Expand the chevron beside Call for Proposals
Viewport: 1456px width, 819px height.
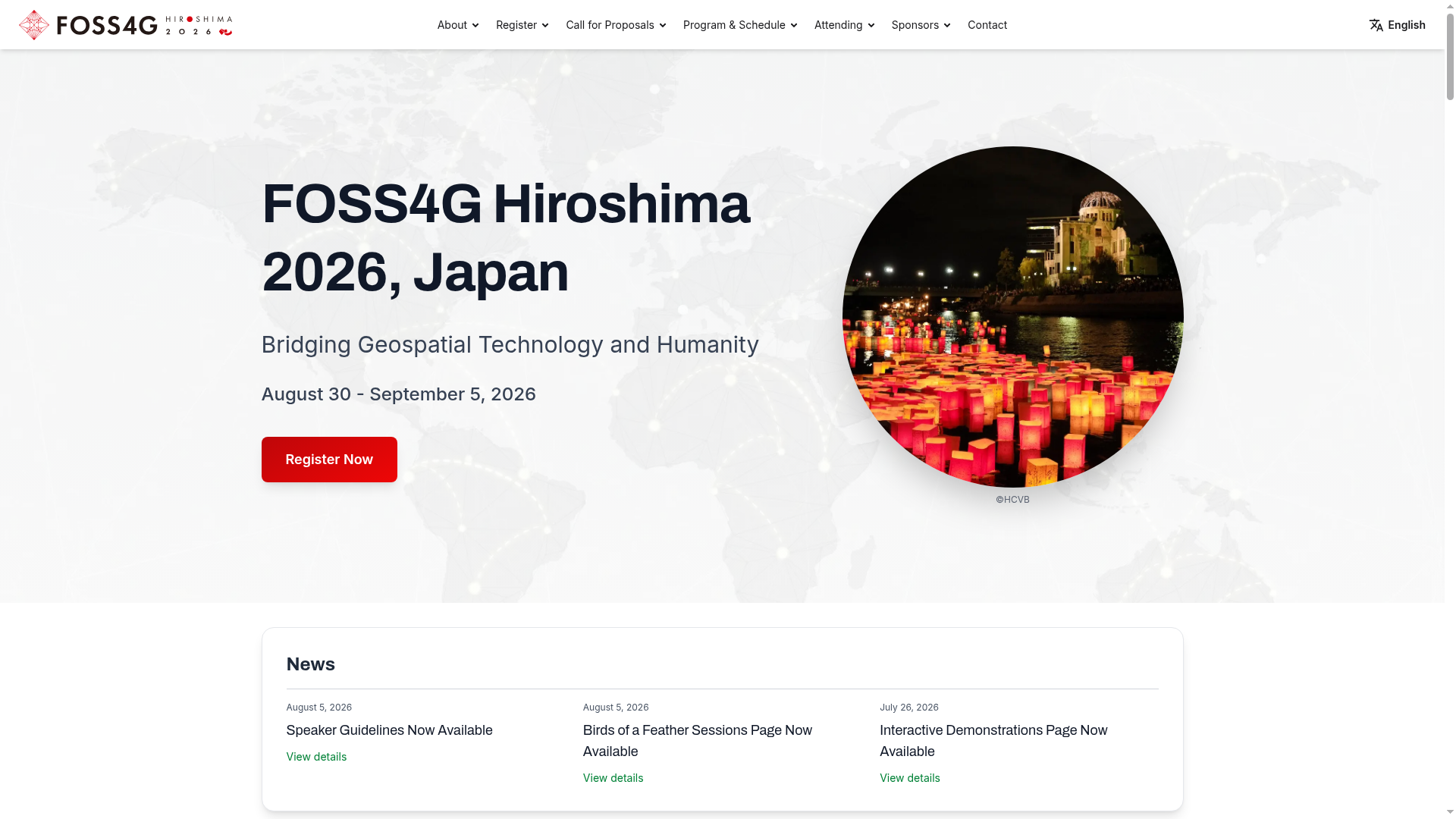click(663, 26)
